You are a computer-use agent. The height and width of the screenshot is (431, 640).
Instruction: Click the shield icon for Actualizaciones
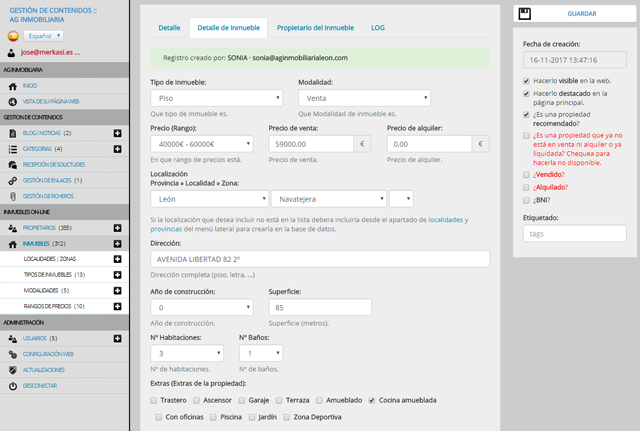(x=13, y=370)
